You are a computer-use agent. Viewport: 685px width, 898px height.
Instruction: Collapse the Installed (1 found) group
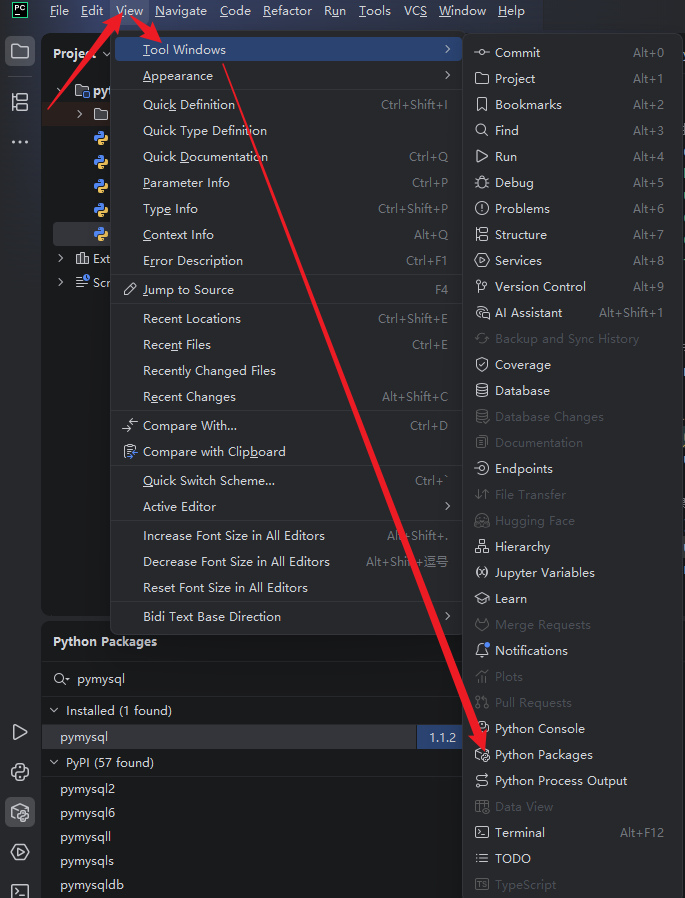tap(54, 710)
